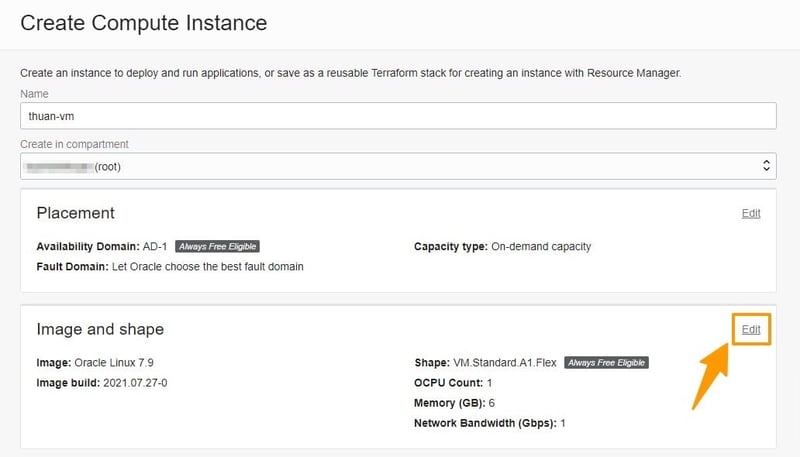Click the compartment selector up-down chevron
This screenshot has height=457, width=800.
click(x=766, y=166)
